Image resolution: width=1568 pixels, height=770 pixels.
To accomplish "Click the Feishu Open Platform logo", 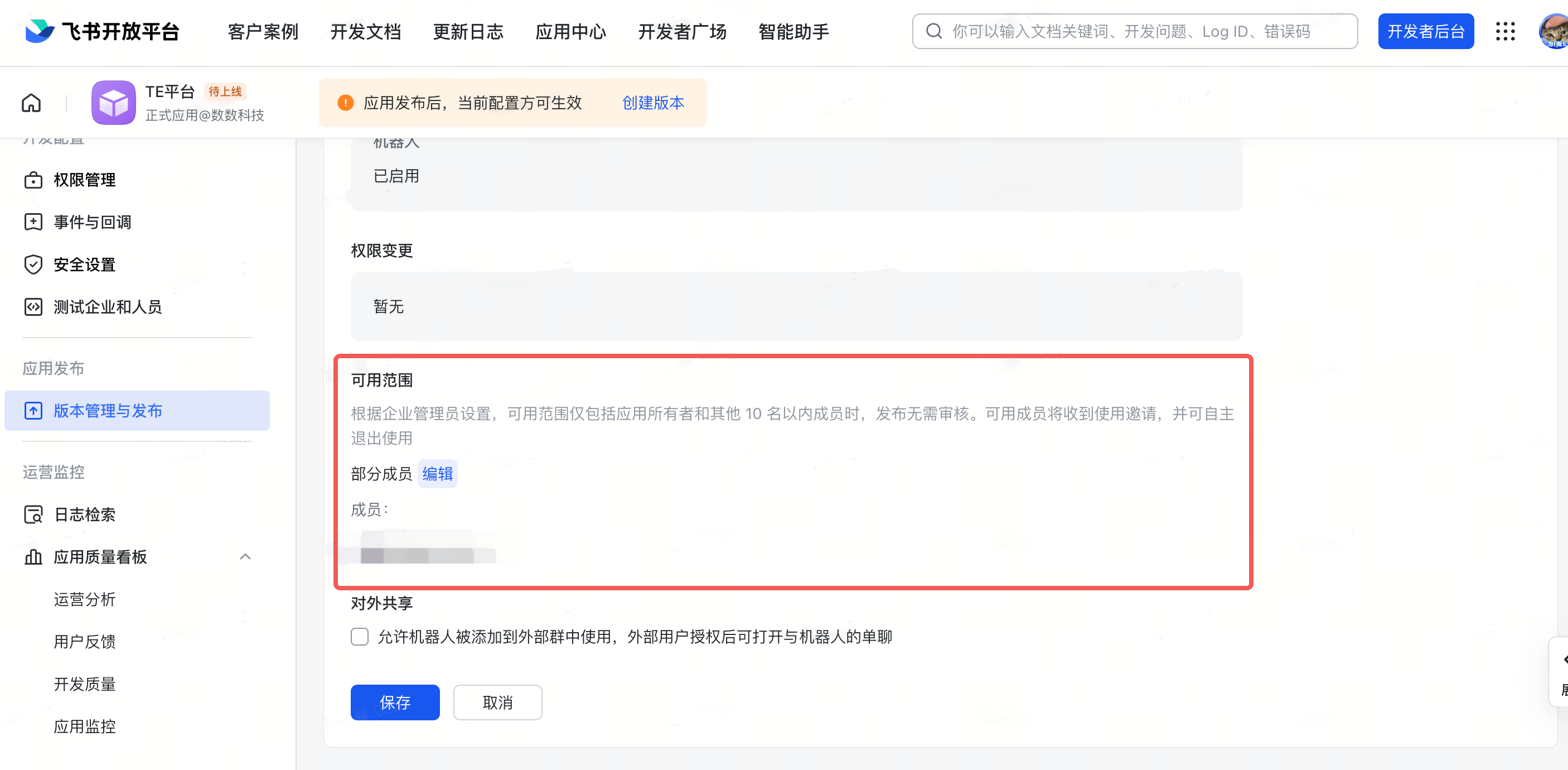I will (102, 31).
